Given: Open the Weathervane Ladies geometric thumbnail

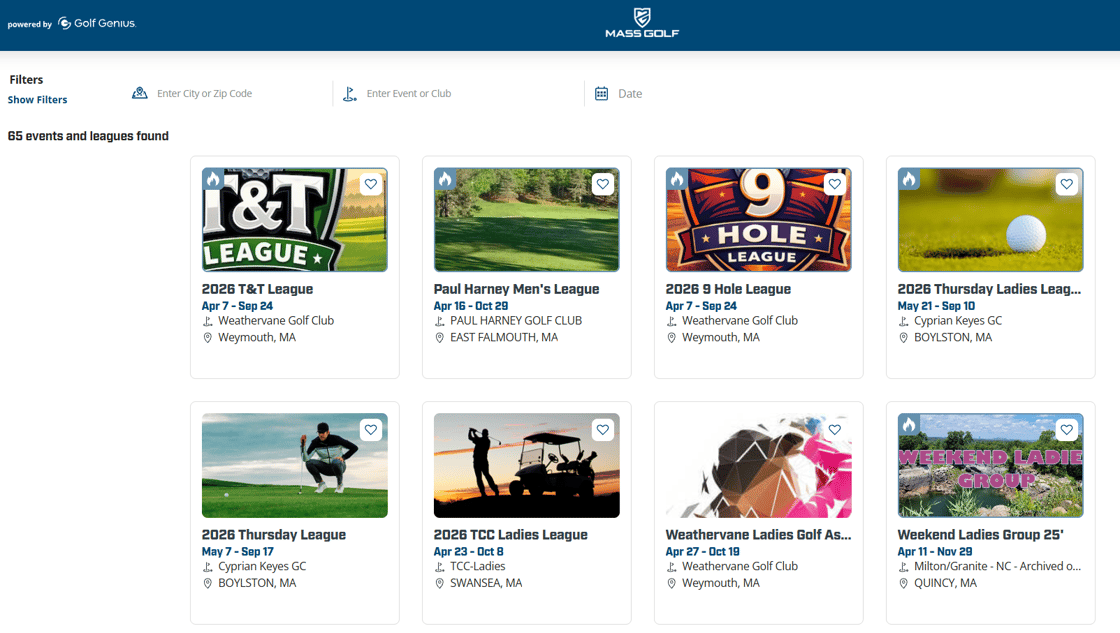Looking at the screenshot, I should [759, 466].
